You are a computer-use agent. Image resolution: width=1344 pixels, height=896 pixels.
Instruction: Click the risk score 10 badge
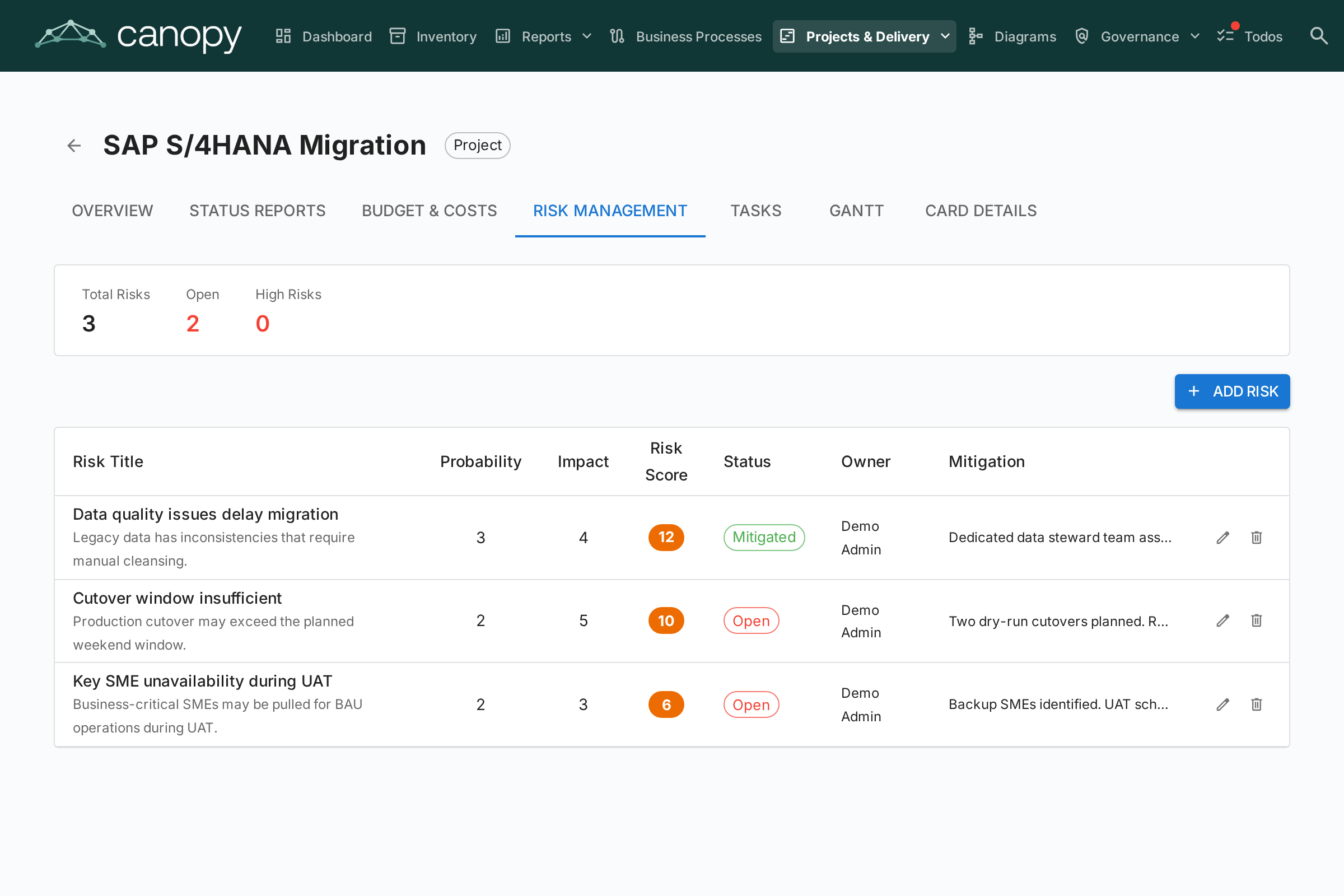point(666,620)
